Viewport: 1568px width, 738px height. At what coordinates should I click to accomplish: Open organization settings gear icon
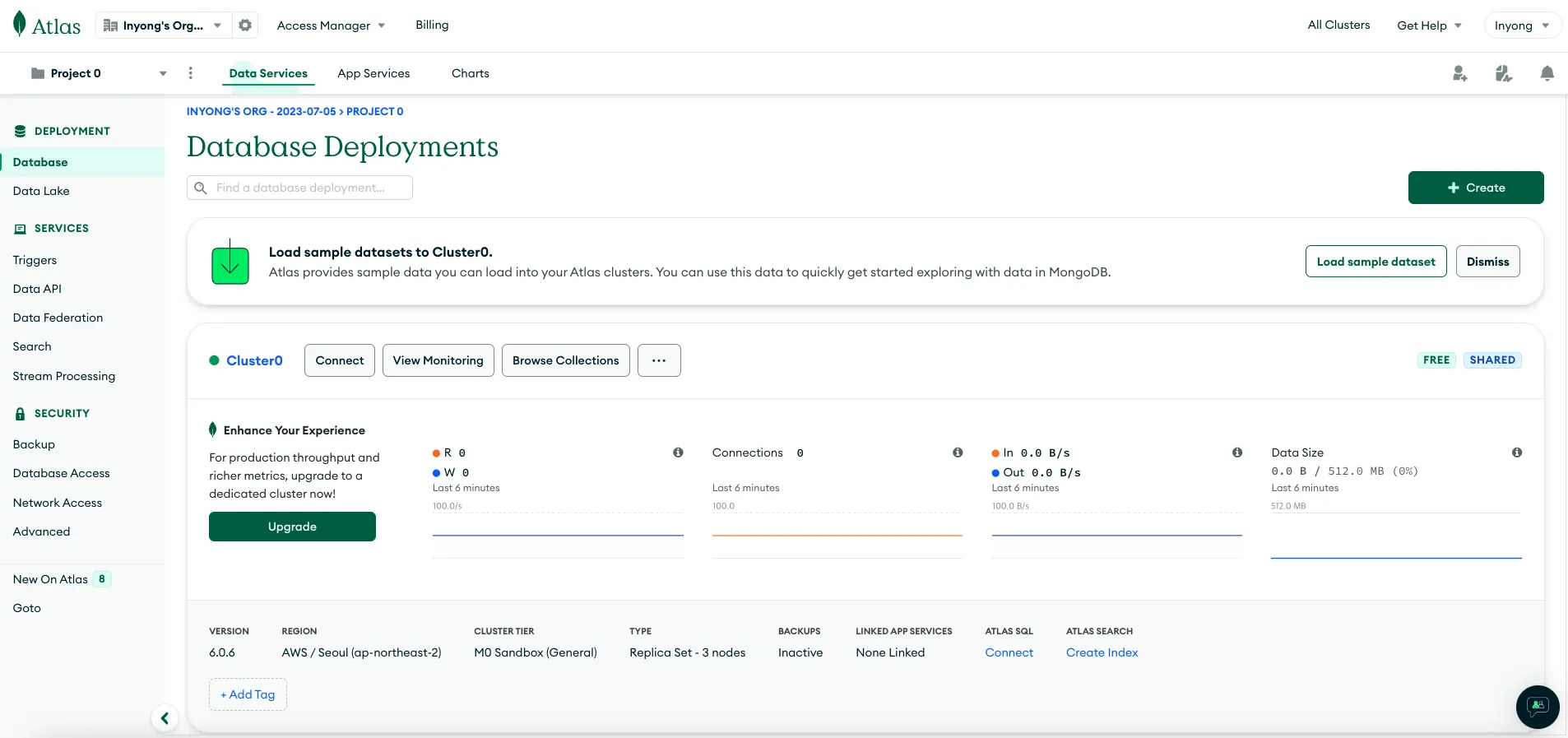tap(245, 26)
